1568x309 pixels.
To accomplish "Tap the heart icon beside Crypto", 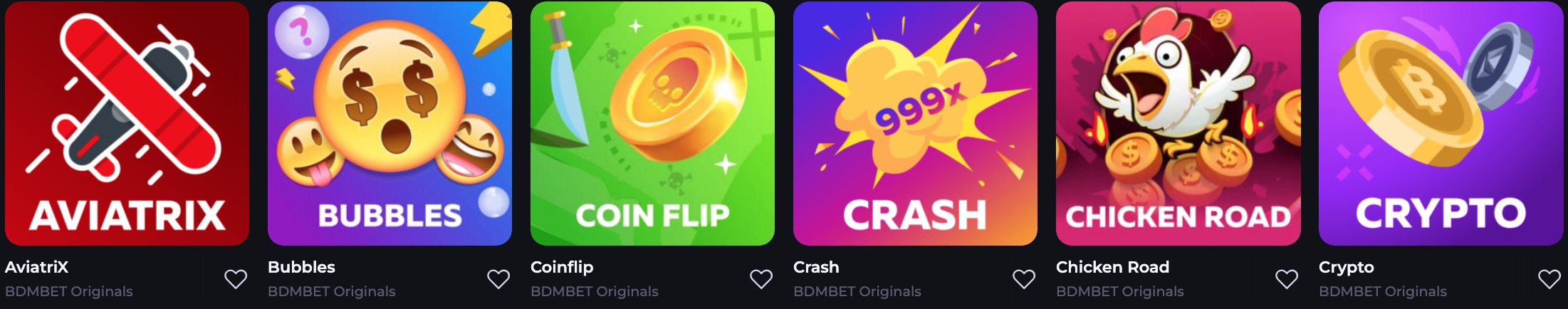I will [1549, 279].
